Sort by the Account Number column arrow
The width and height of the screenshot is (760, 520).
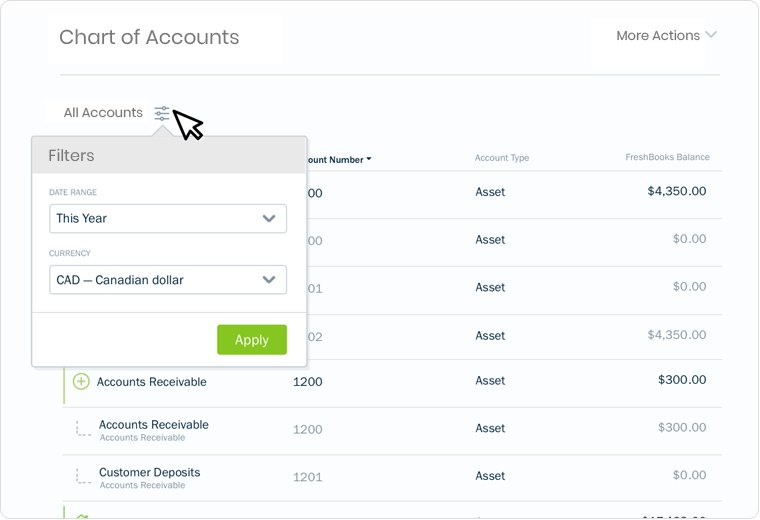[369, 159]
